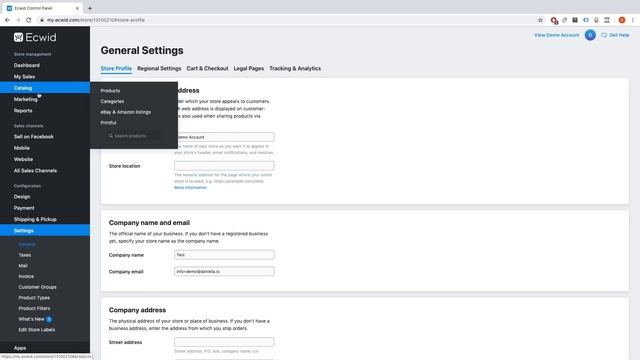Click Get Help link
Image resolution: width=640 pixels, height=360 pixels.
pos(619,35)
